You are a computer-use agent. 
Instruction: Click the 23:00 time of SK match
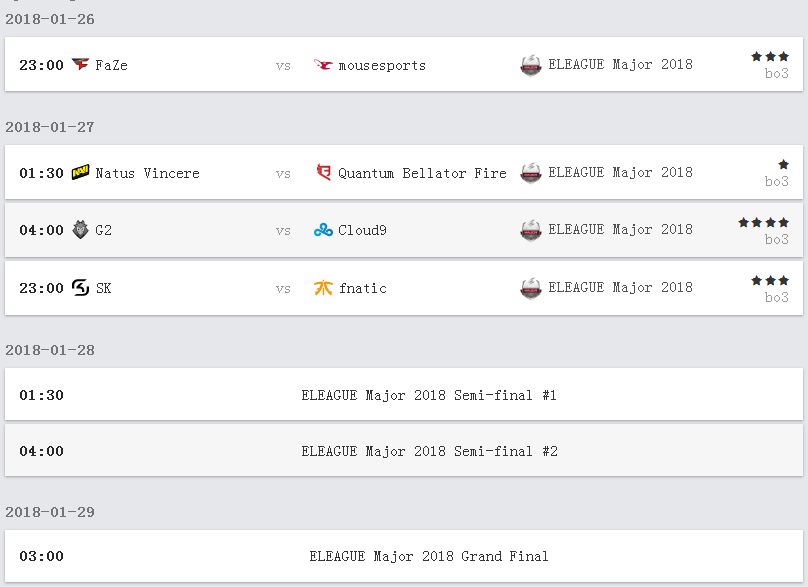(41, 288)
